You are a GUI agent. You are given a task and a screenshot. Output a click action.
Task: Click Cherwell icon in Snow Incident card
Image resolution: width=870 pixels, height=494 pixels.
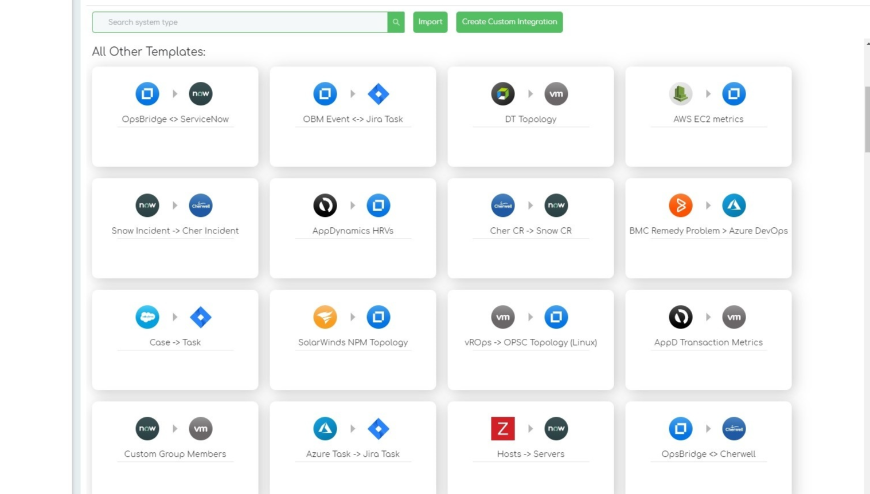click(200, 205)
